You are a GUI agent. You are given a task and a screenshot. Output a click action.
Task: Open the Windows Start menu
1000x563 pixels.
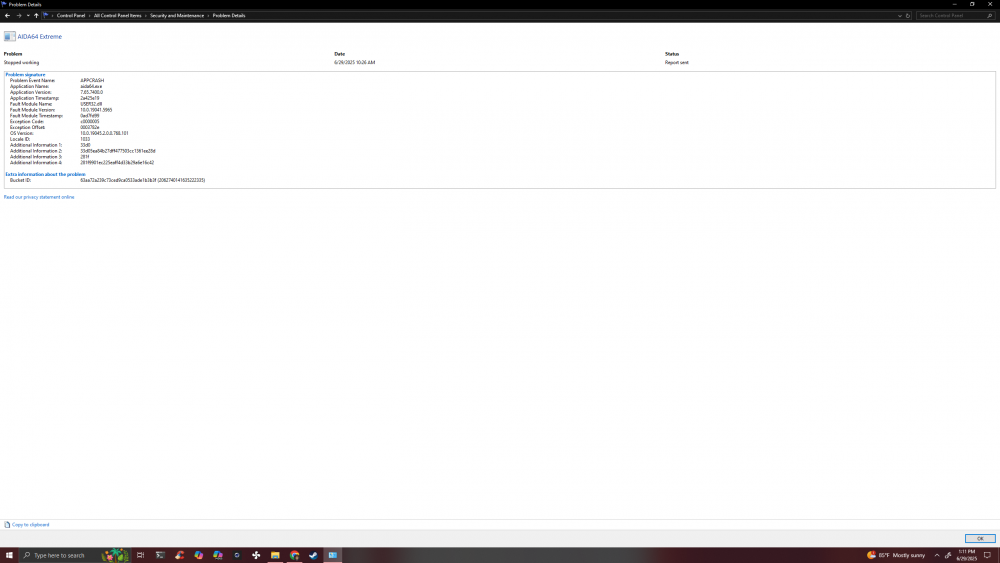(x=9, y=555)
